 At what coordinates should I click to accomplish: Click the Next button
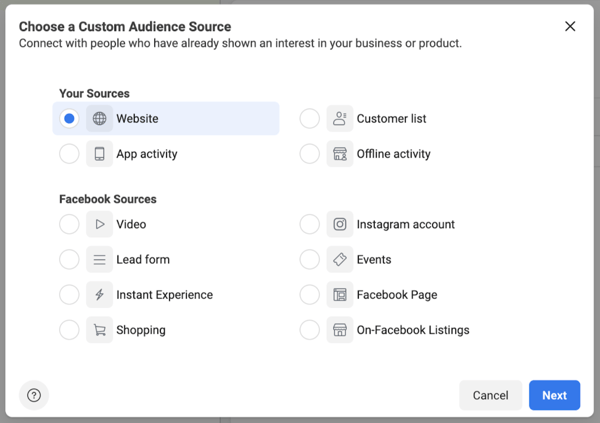[554, 395]
